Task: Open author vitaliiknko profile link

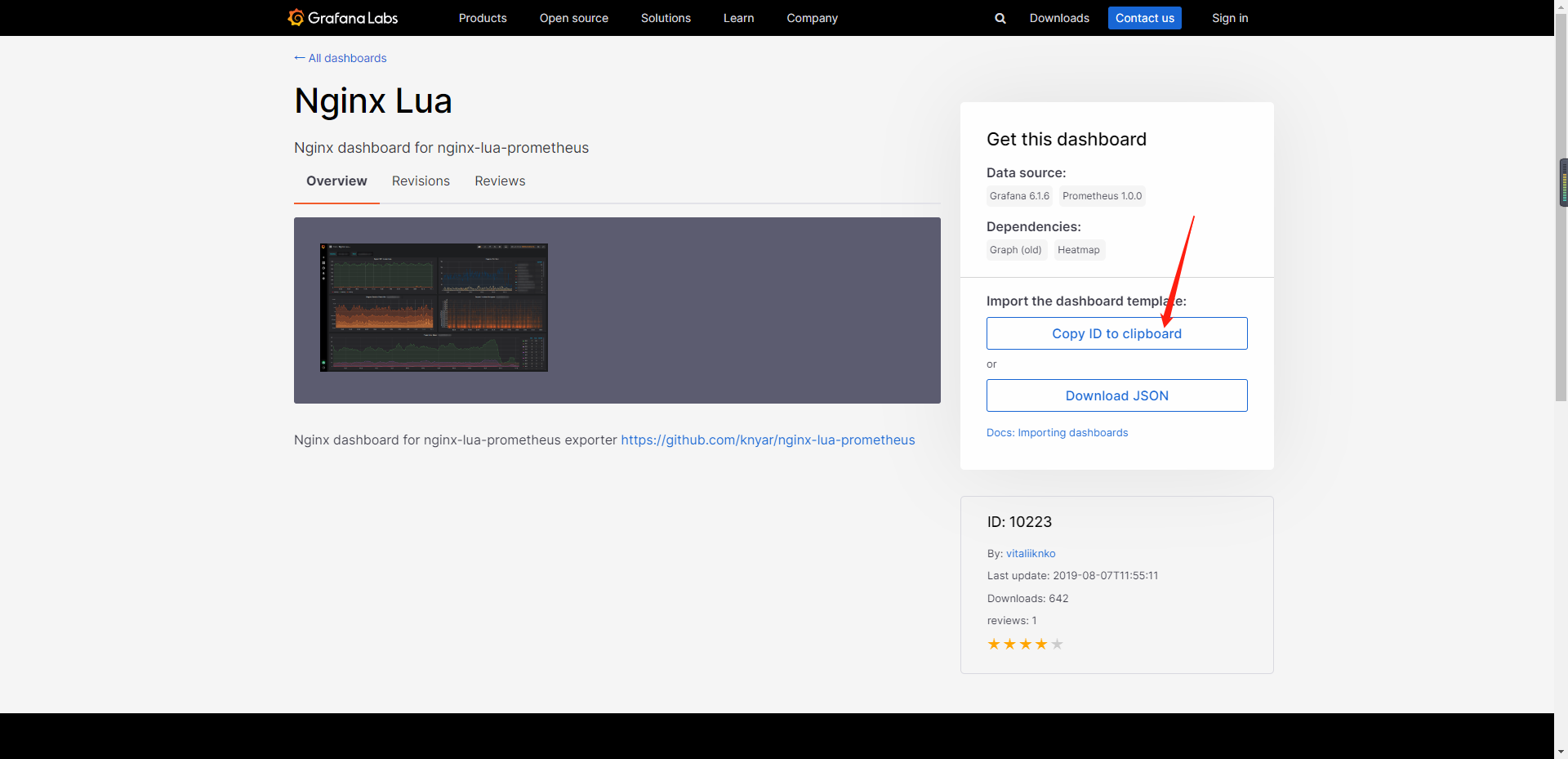Action: (x=1031, y=554)
